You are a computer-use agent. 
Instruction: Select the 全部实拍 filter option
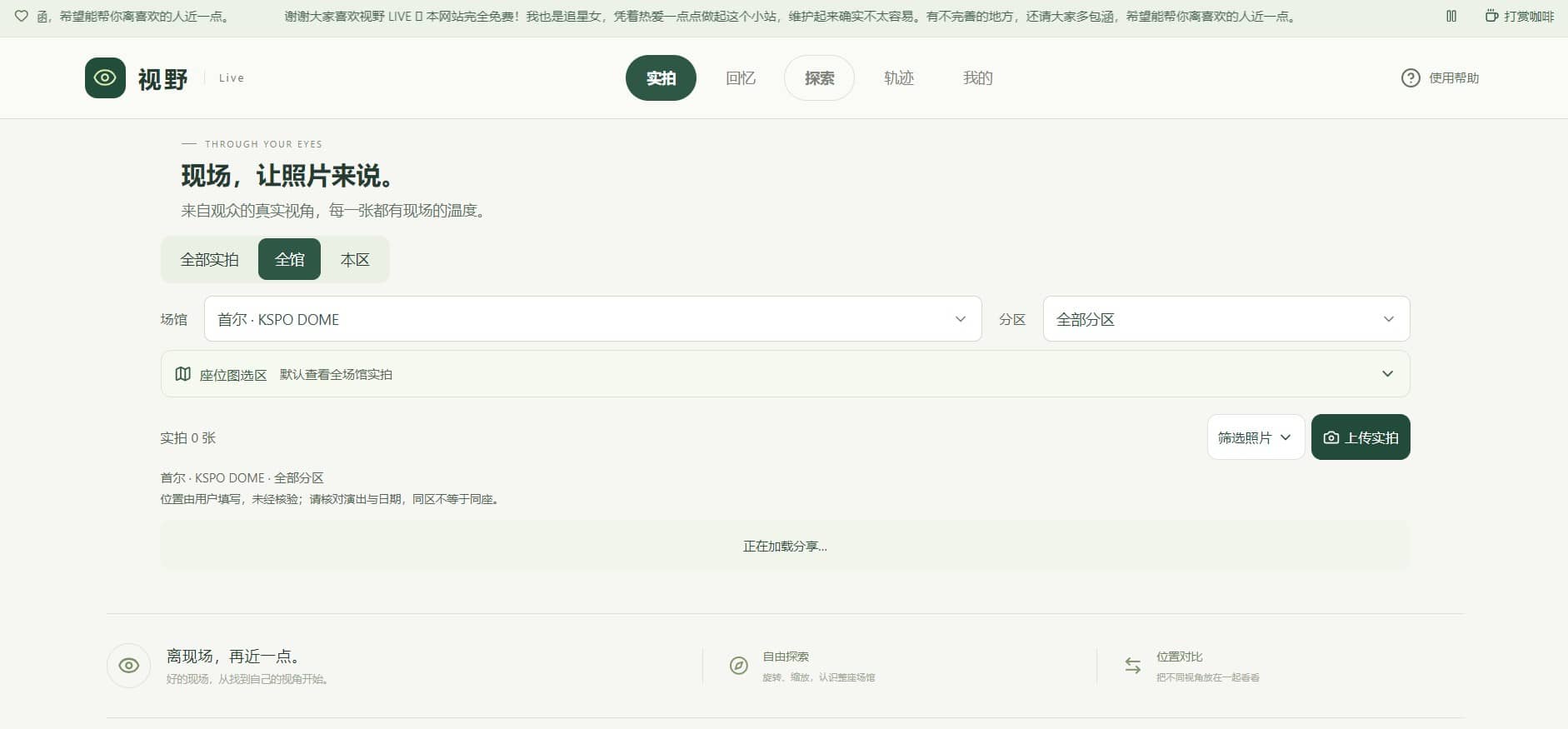(209, 259)
